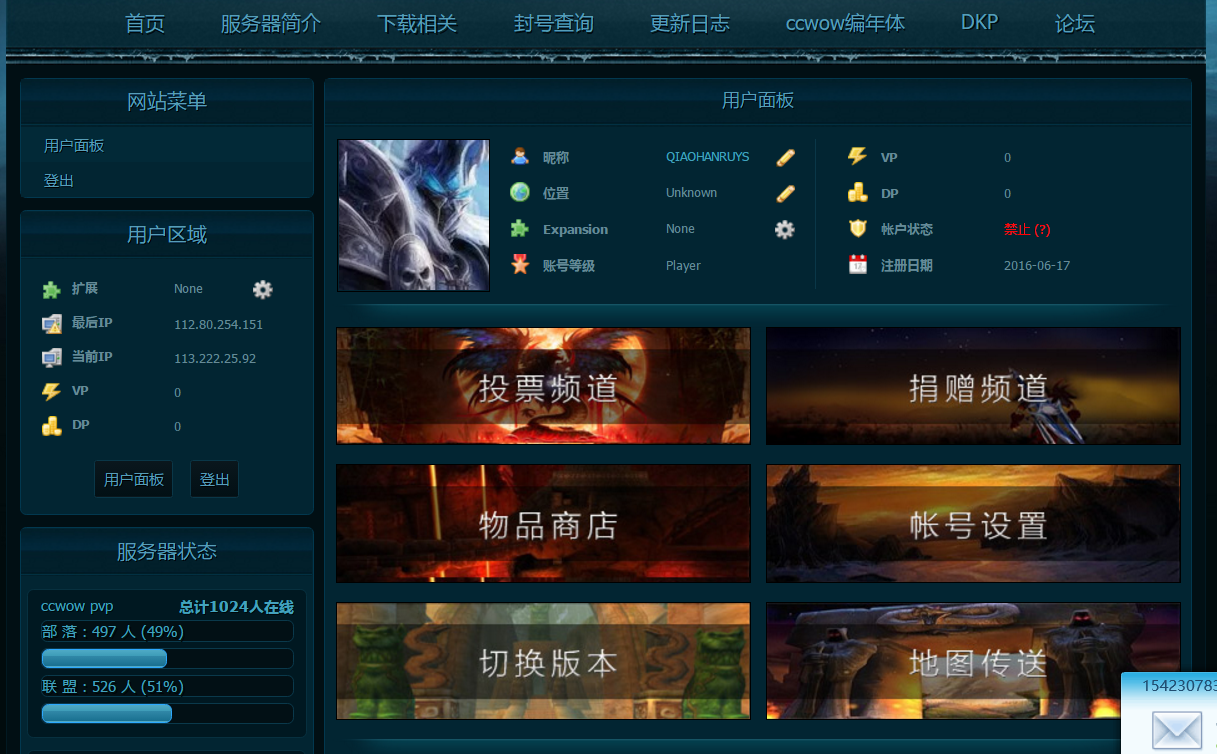1217x754 pixels.
Task: Open the 封号查询 navigation item
Action: point(553,23)
